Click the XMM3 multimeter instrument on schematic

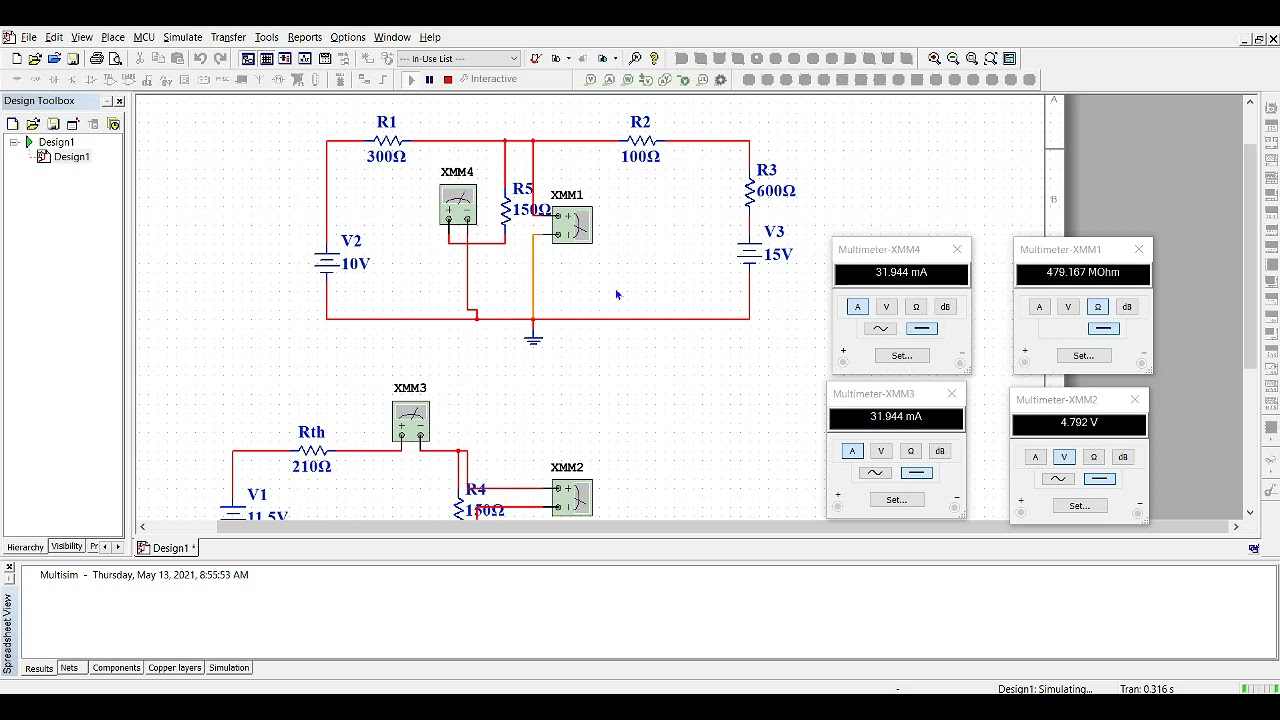(411, 421)
